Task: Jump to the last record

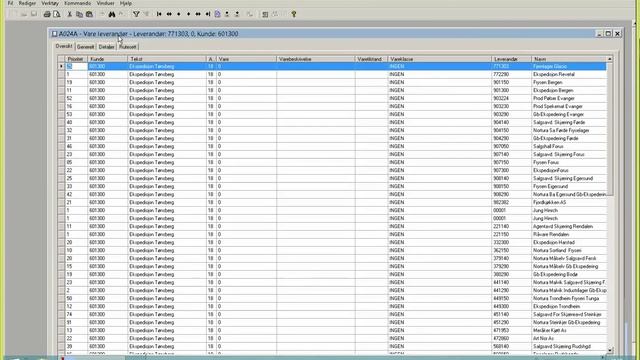Action: tap(208, 14)
